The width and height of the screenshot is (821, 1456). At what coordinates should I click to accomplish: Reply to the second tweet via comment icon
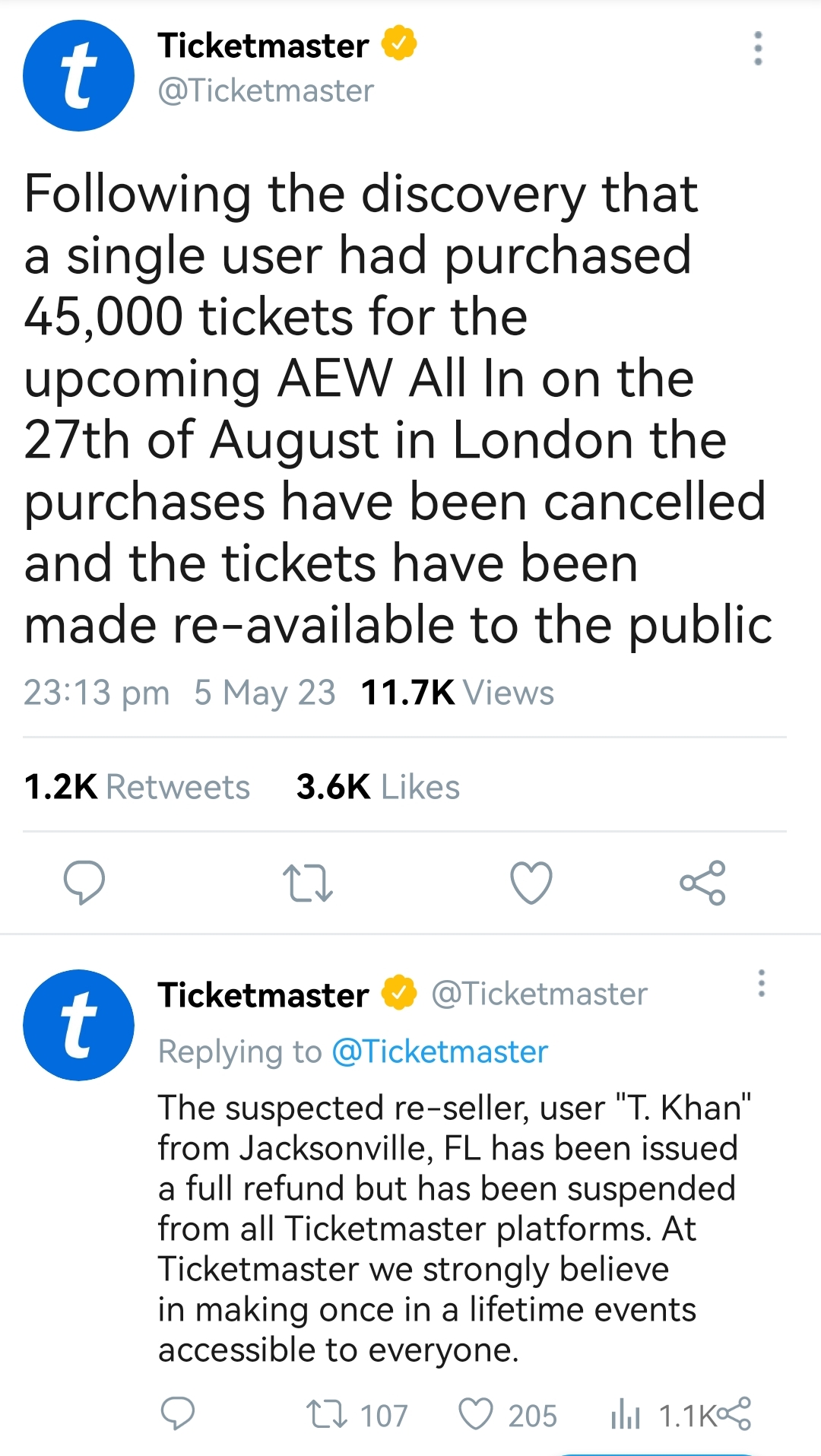click(178, 1414)
